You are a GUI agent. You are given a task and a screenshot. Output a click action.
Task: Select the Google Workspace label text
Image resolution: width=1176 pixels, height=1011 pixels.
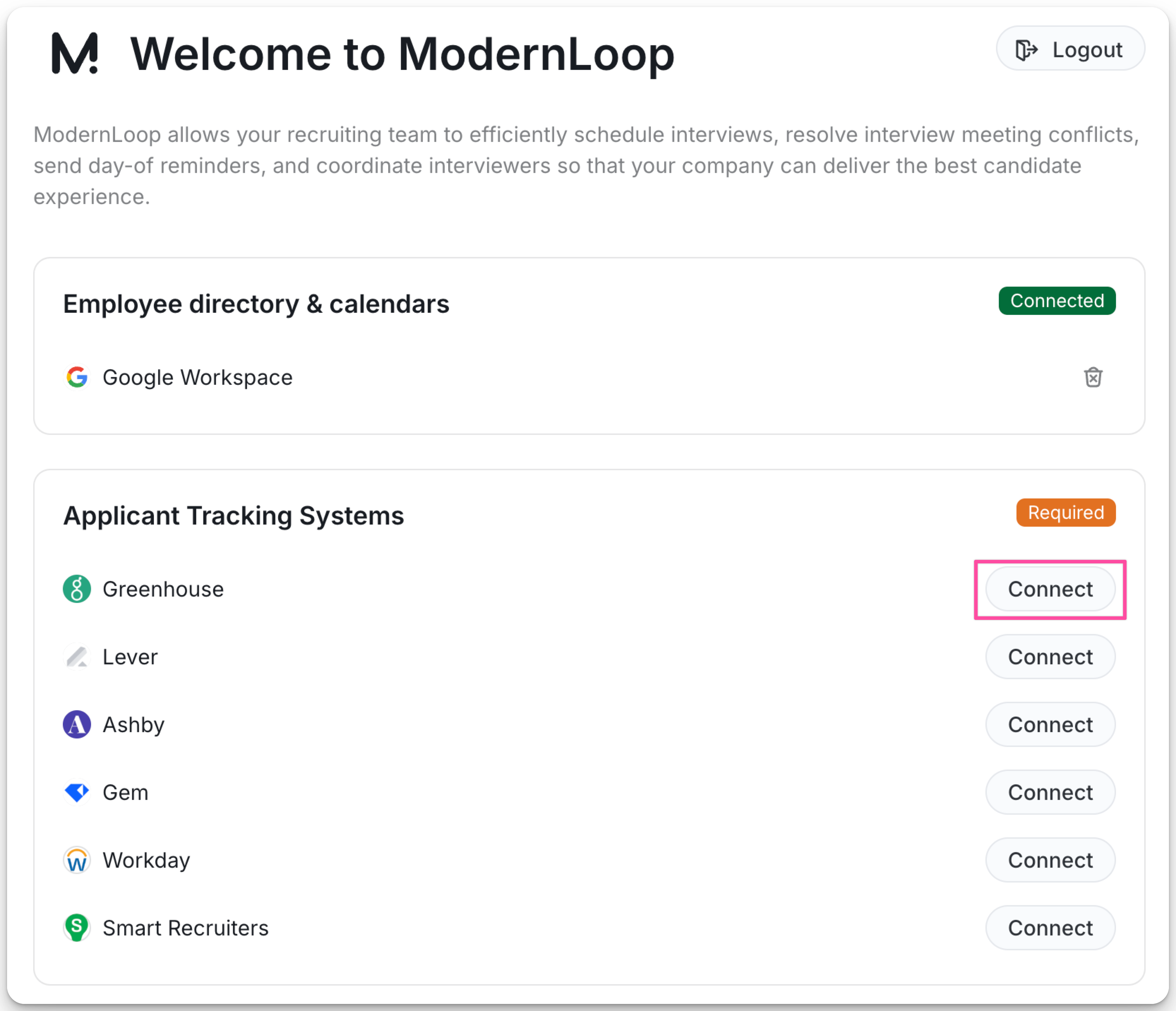pyautogui.click(x=198, y=377)
